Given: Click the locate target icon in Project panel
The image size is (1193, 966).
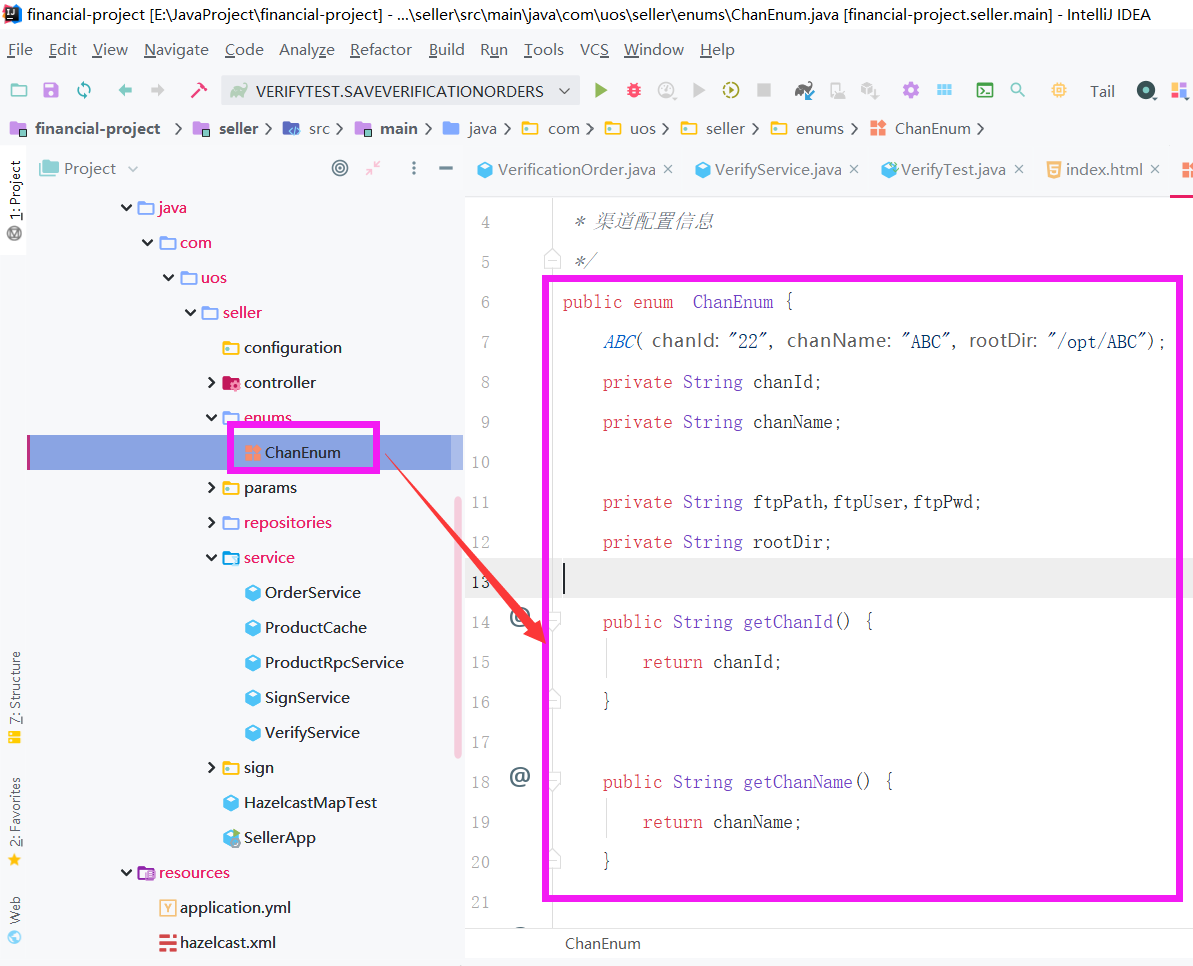Looking at the screenshot, I should click(x=340, y=168).
